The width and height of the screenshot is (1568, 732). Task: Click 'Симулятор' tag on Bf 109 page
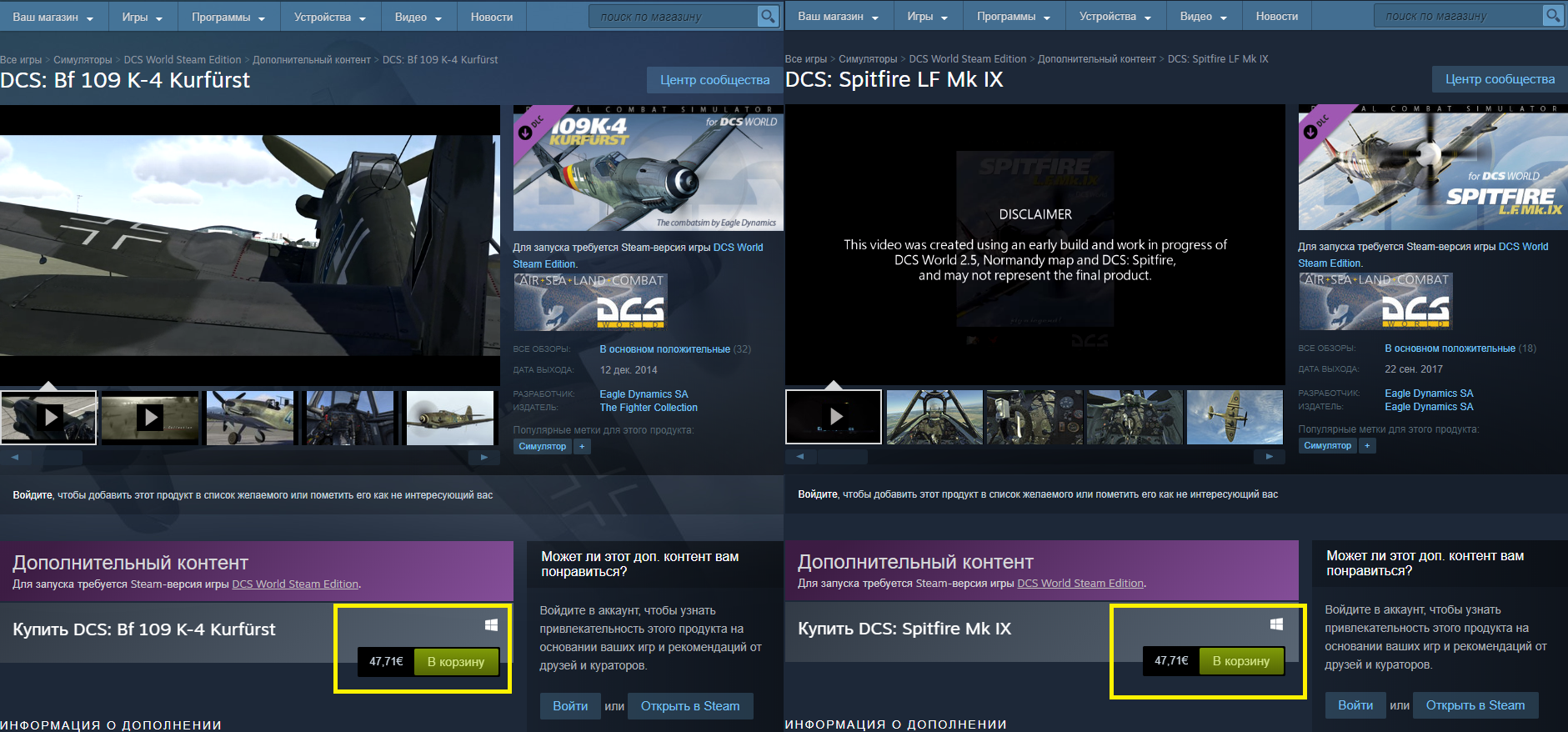click(x=543, y=447)
